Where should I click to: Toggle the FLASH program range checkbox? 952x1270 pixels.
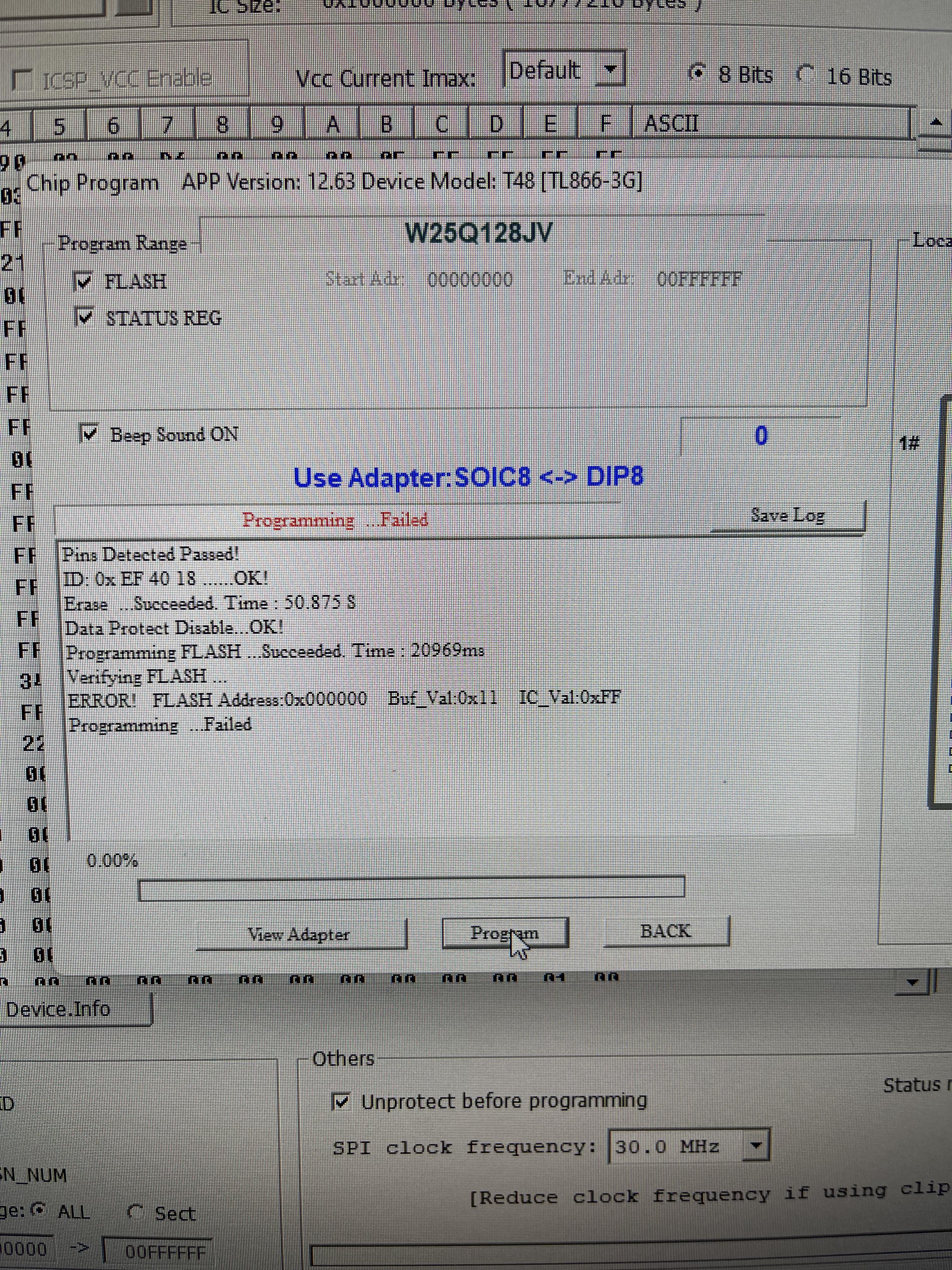pos(84,281)
